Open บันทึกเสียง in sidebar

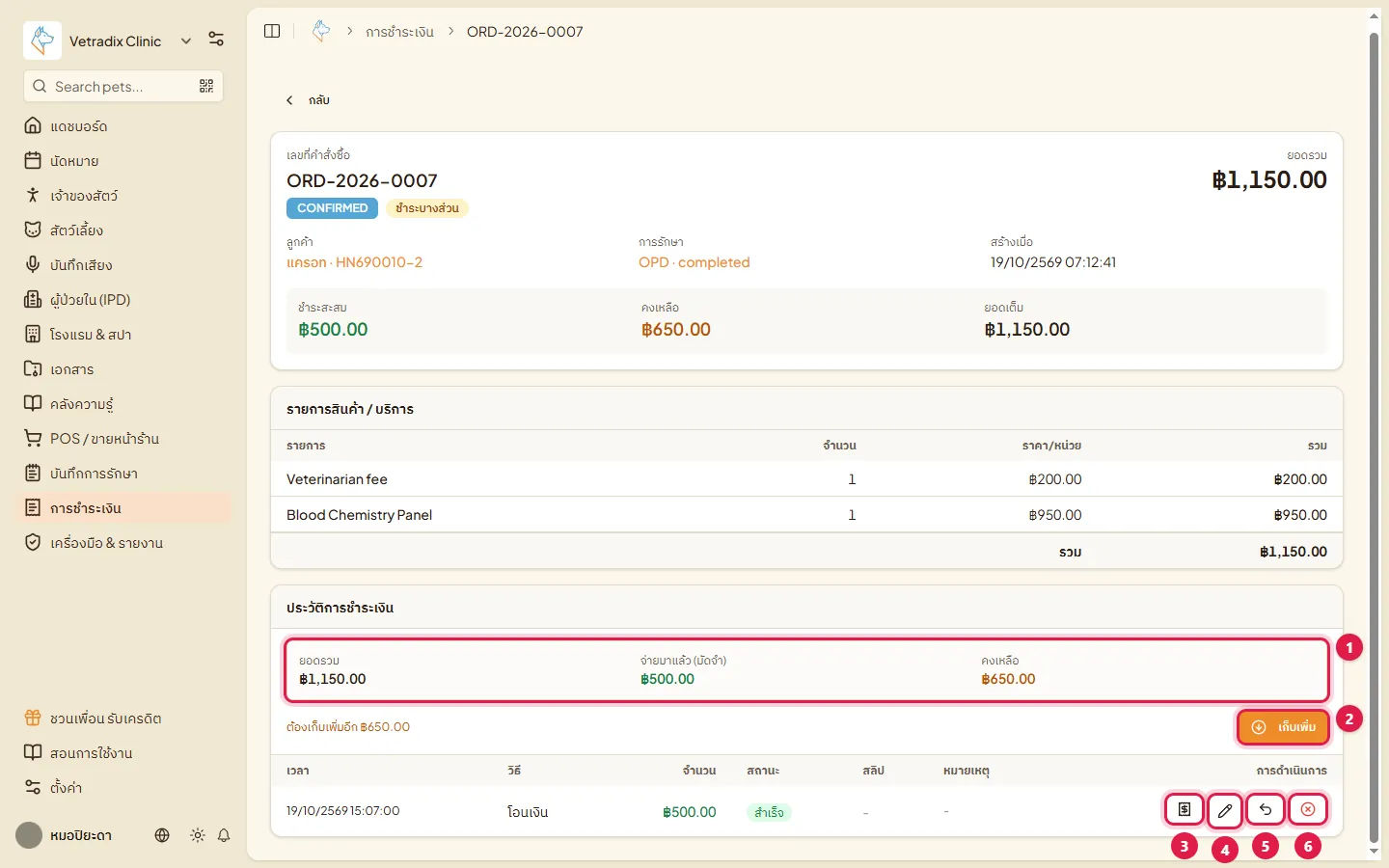123,265
